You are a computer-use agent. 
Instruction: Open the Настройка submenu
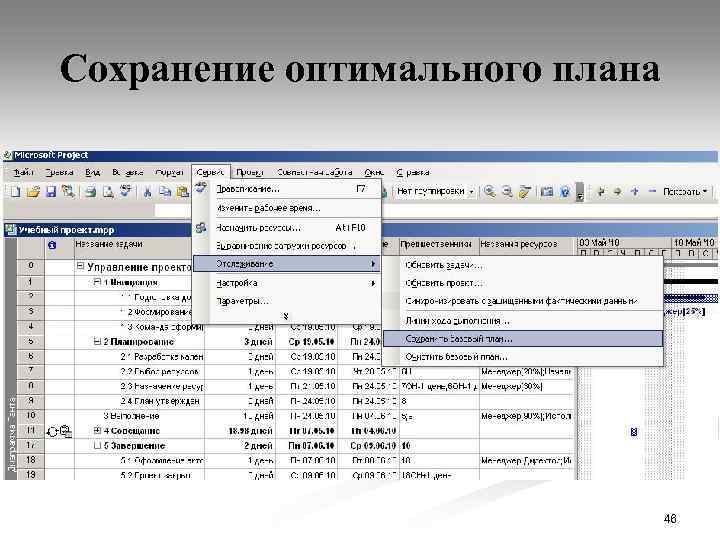click(286, 283)
